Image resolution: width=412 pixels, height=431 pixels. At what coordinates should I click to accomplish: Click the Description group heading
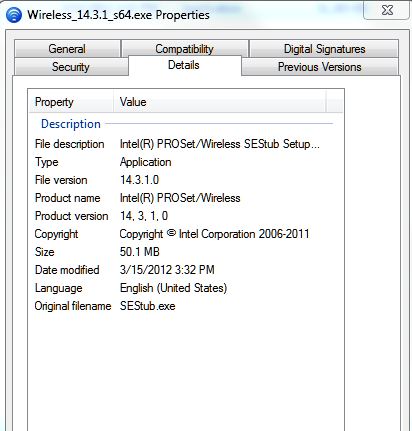[71, 124]
